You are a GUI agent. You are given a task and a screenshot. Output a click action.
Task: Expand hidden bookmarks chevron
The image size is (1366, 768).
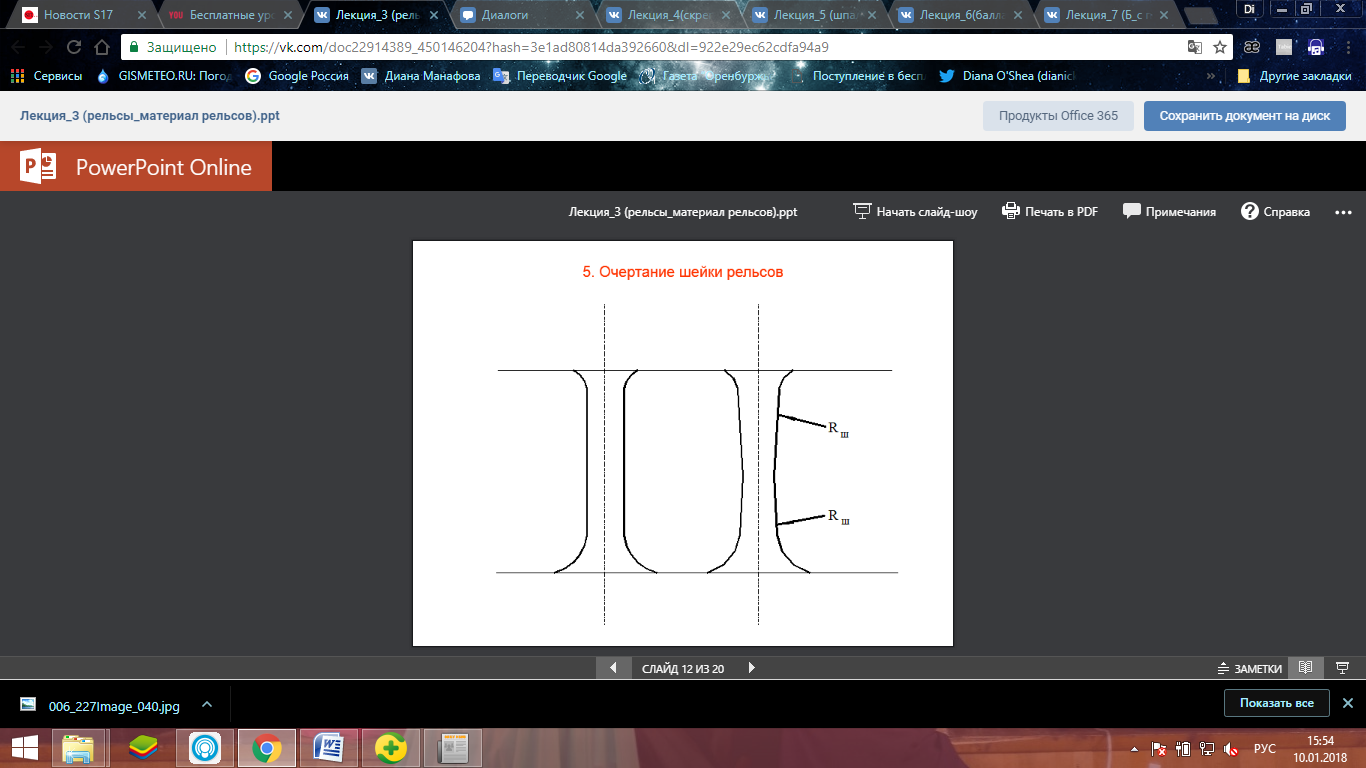click(x=1211, y=76)
